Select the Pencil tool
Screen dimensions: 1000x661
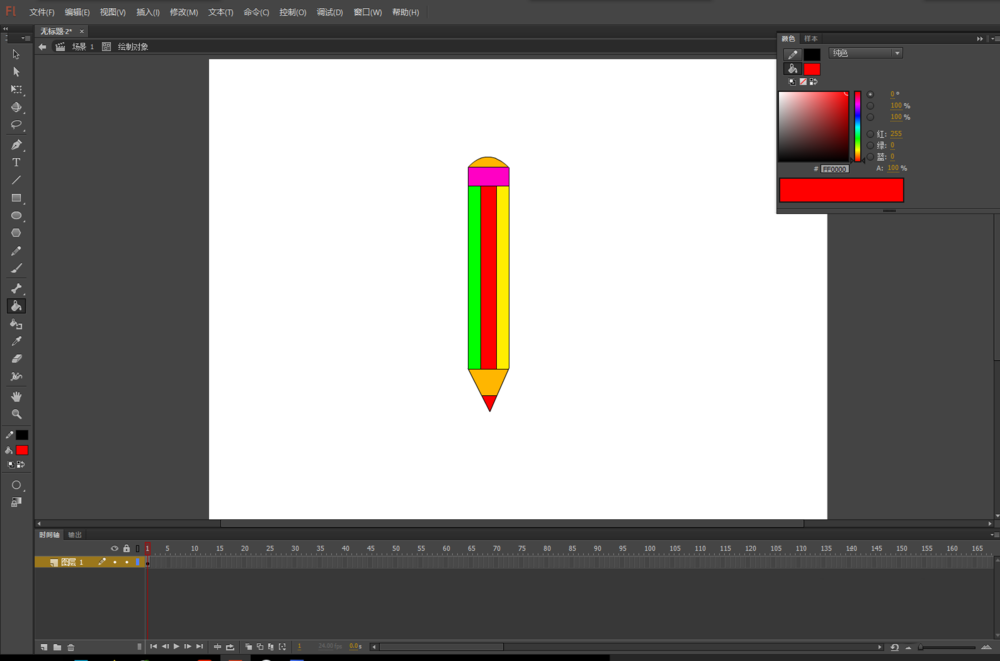tap(16, 251)
